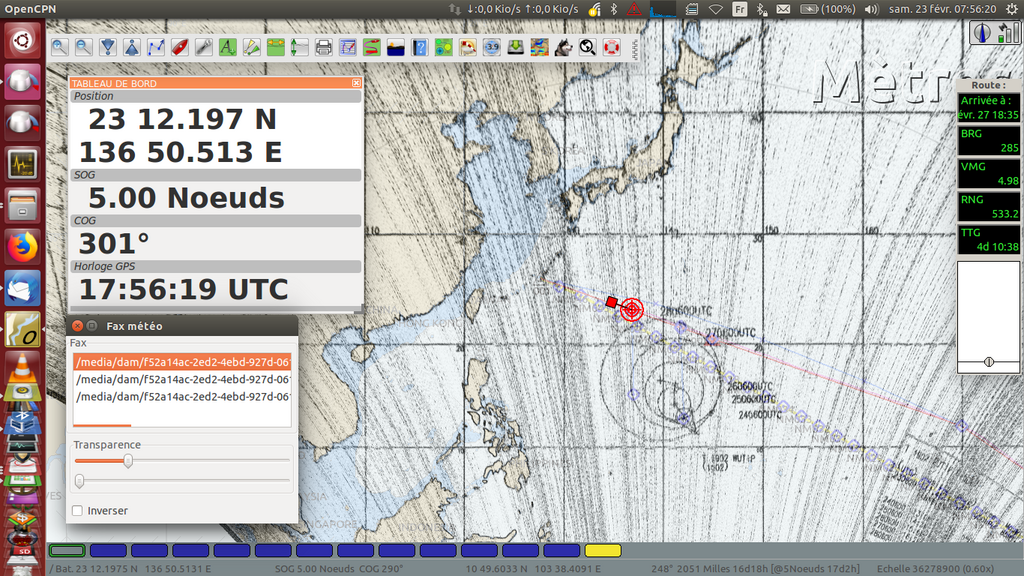Select the third fax file entry
The width and height of the screenshot is (1024, 576).
(182, 396)
